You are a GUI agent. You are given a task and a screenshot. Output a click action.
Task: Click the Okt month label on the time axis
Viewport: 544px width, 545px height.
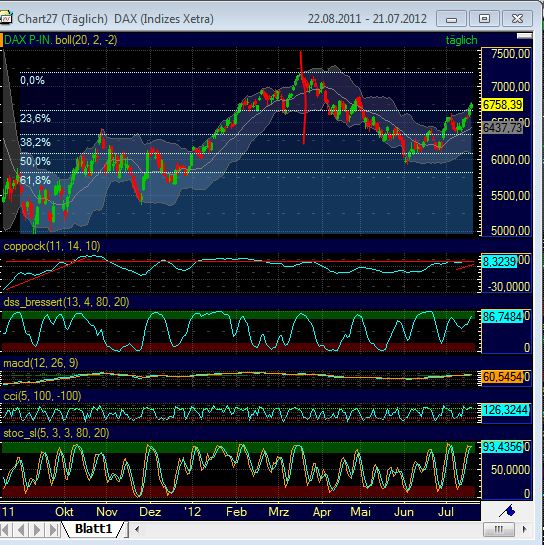pos(64,512)
